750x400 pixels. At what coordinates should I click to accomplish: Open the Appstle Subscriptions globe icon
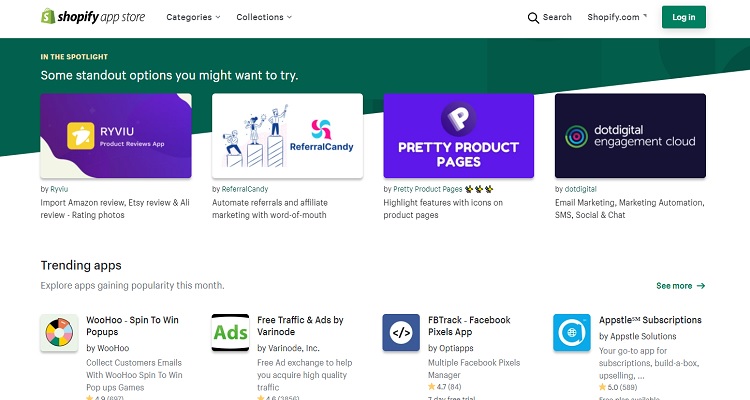tap(572, 333)
